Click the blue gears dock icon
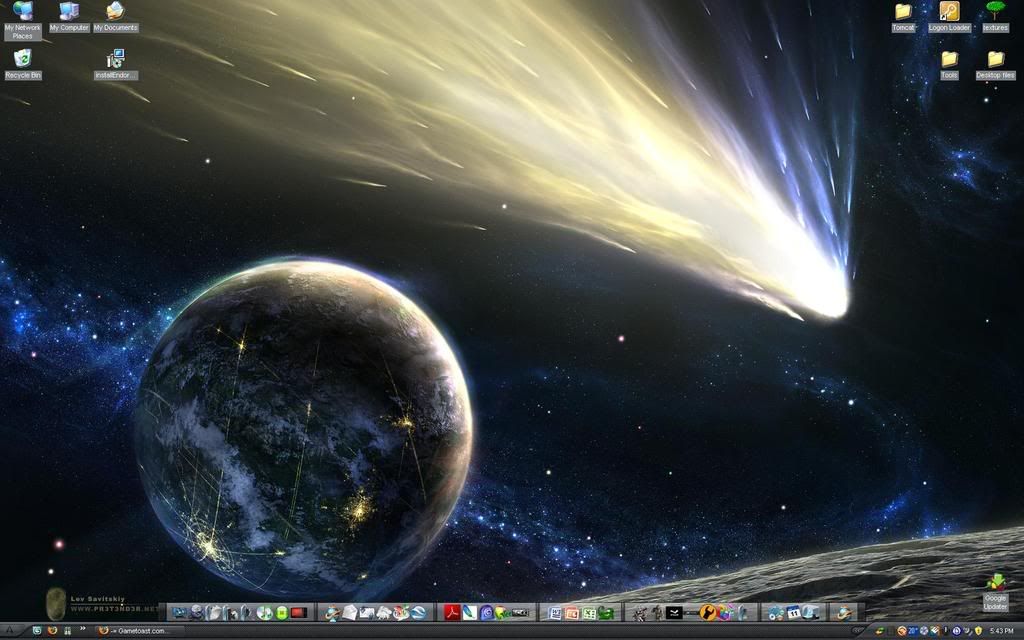 point(775,613)
